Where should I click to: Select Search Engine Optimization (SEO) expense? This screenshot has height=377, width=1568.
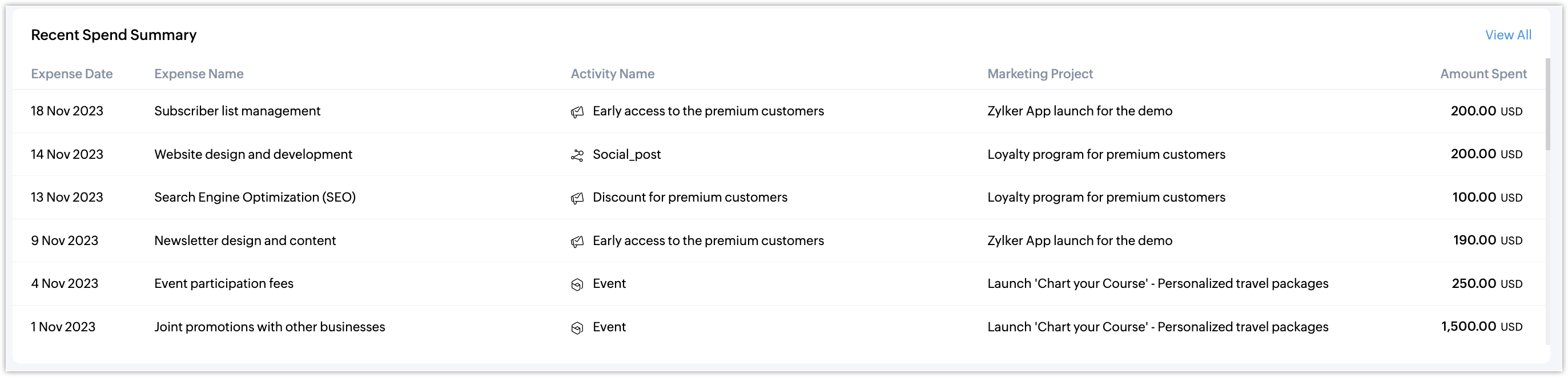pos(255,197)
